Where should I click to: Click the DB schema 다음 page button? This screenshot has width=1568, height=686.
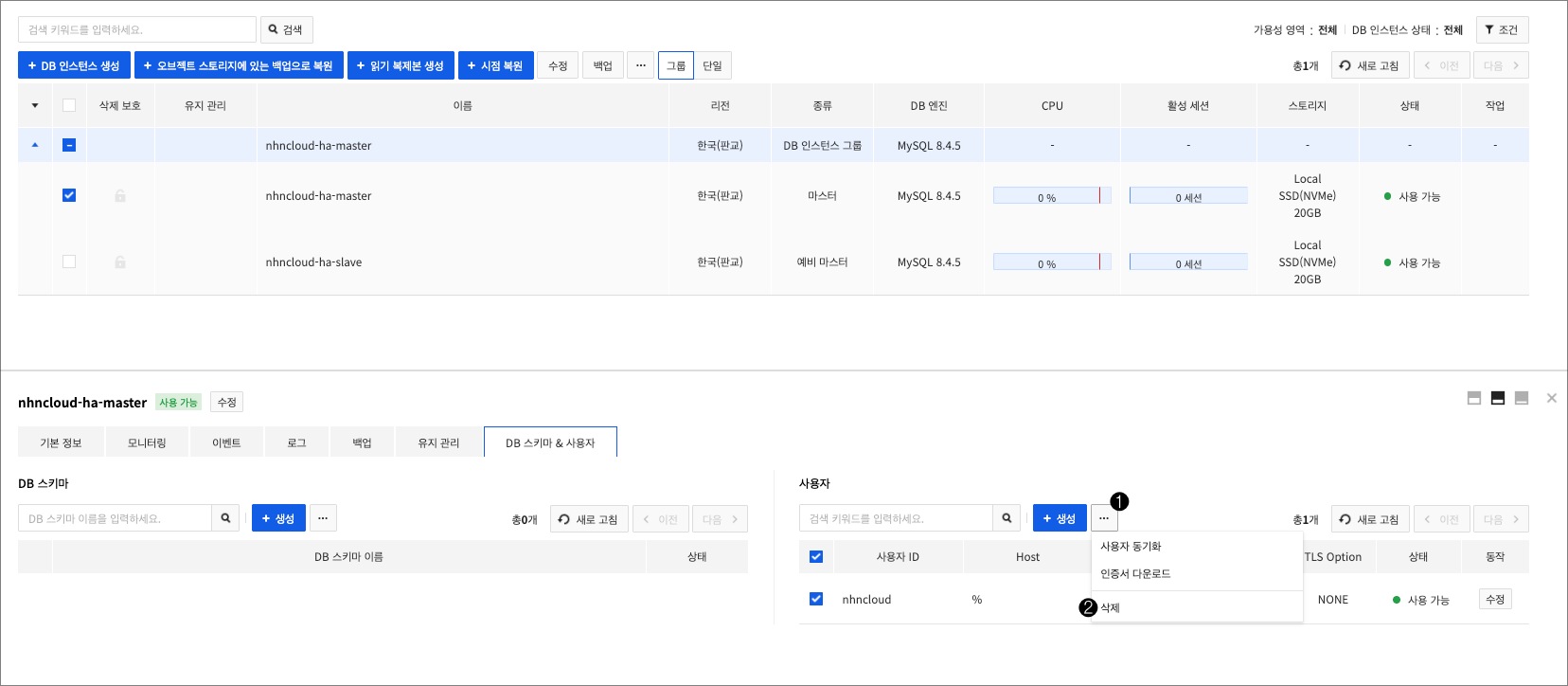click(721, 519)
